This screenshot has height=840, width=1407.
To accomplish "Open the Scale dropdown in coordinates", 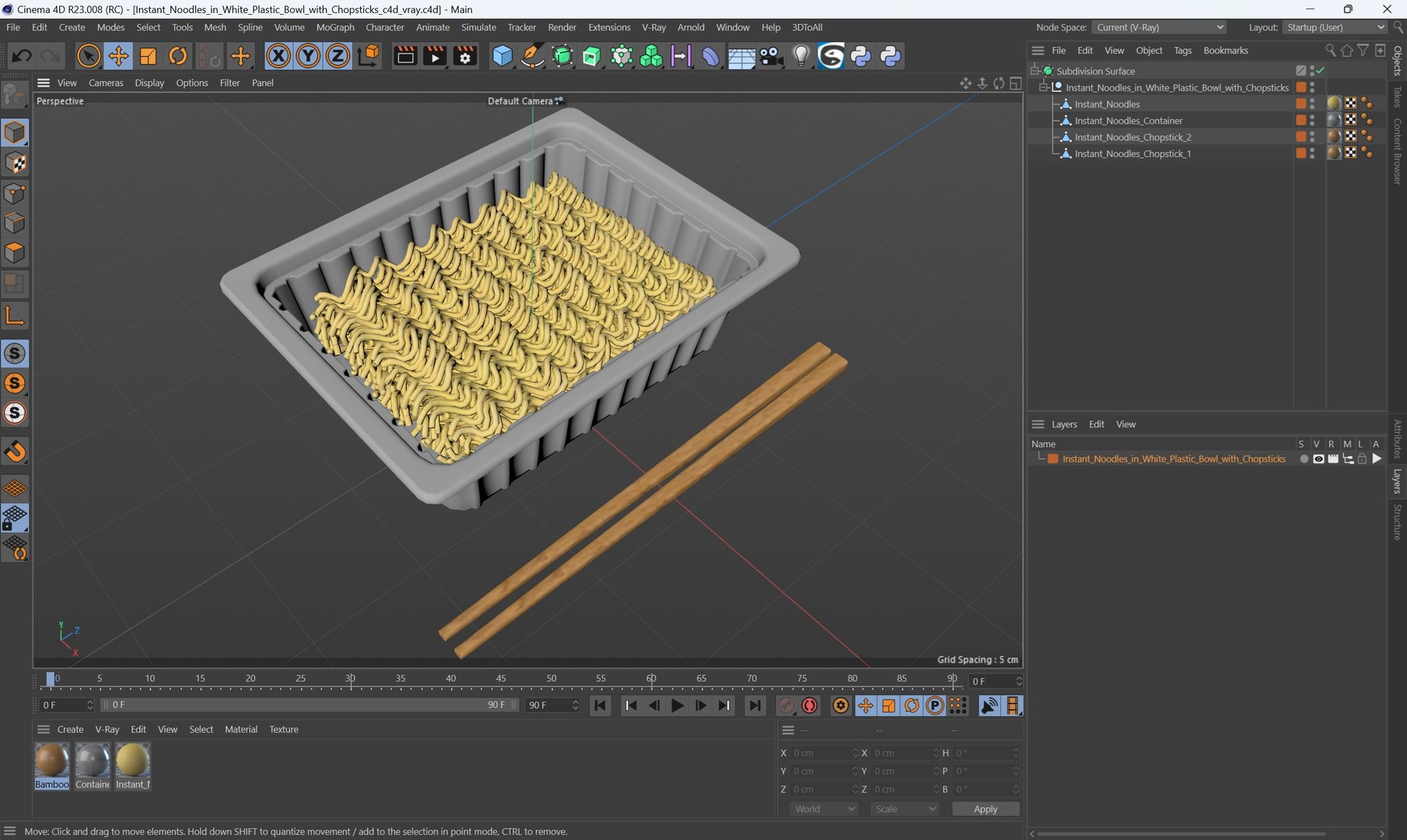I will (905, 809).
